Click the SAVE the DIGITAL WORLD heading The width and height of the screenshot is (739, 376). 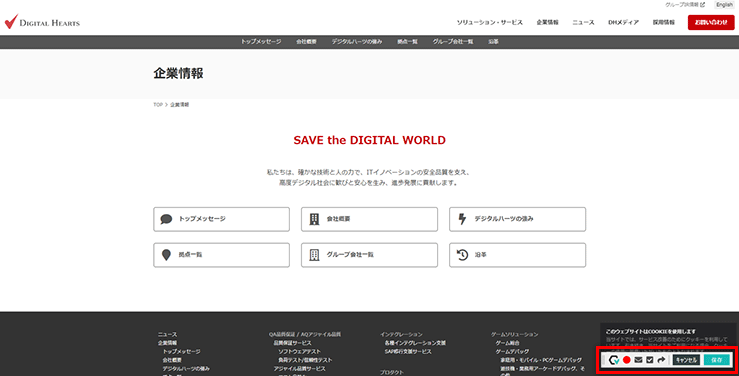click(x=370, y=140)
